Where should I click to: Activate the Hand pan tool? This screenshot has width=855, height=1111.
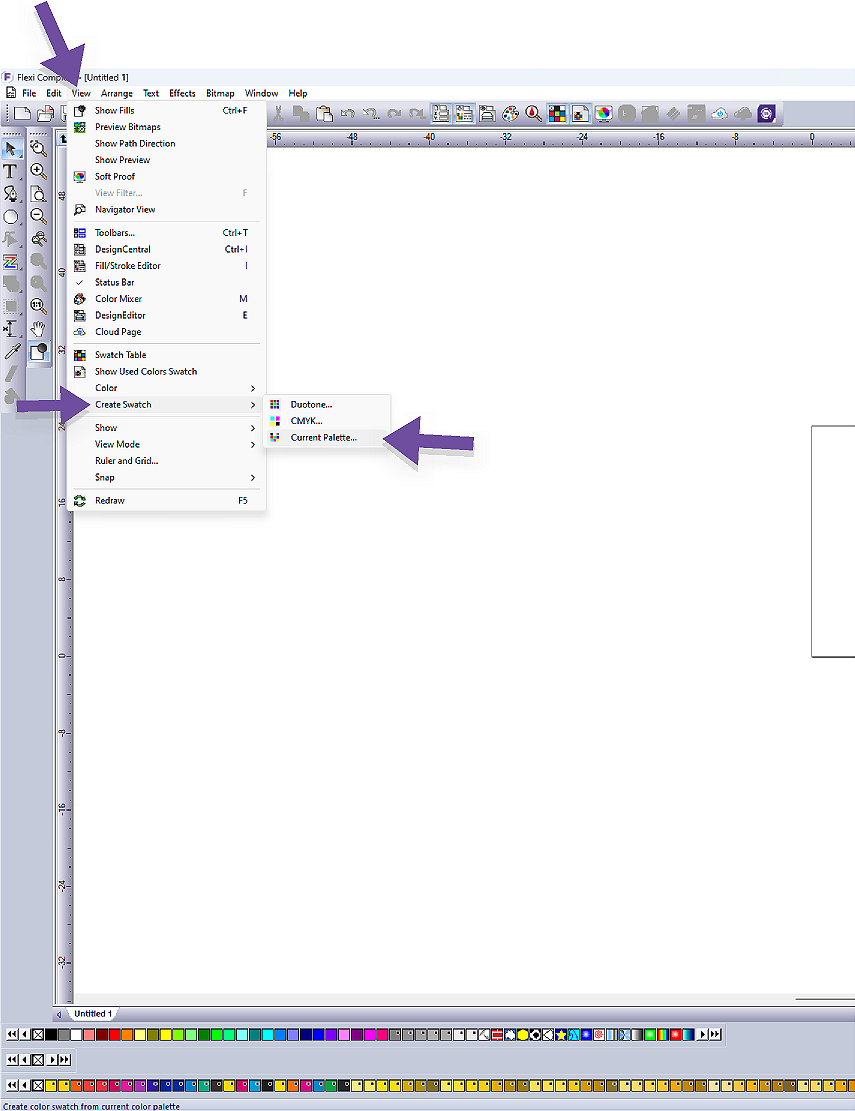pos(39,328)
